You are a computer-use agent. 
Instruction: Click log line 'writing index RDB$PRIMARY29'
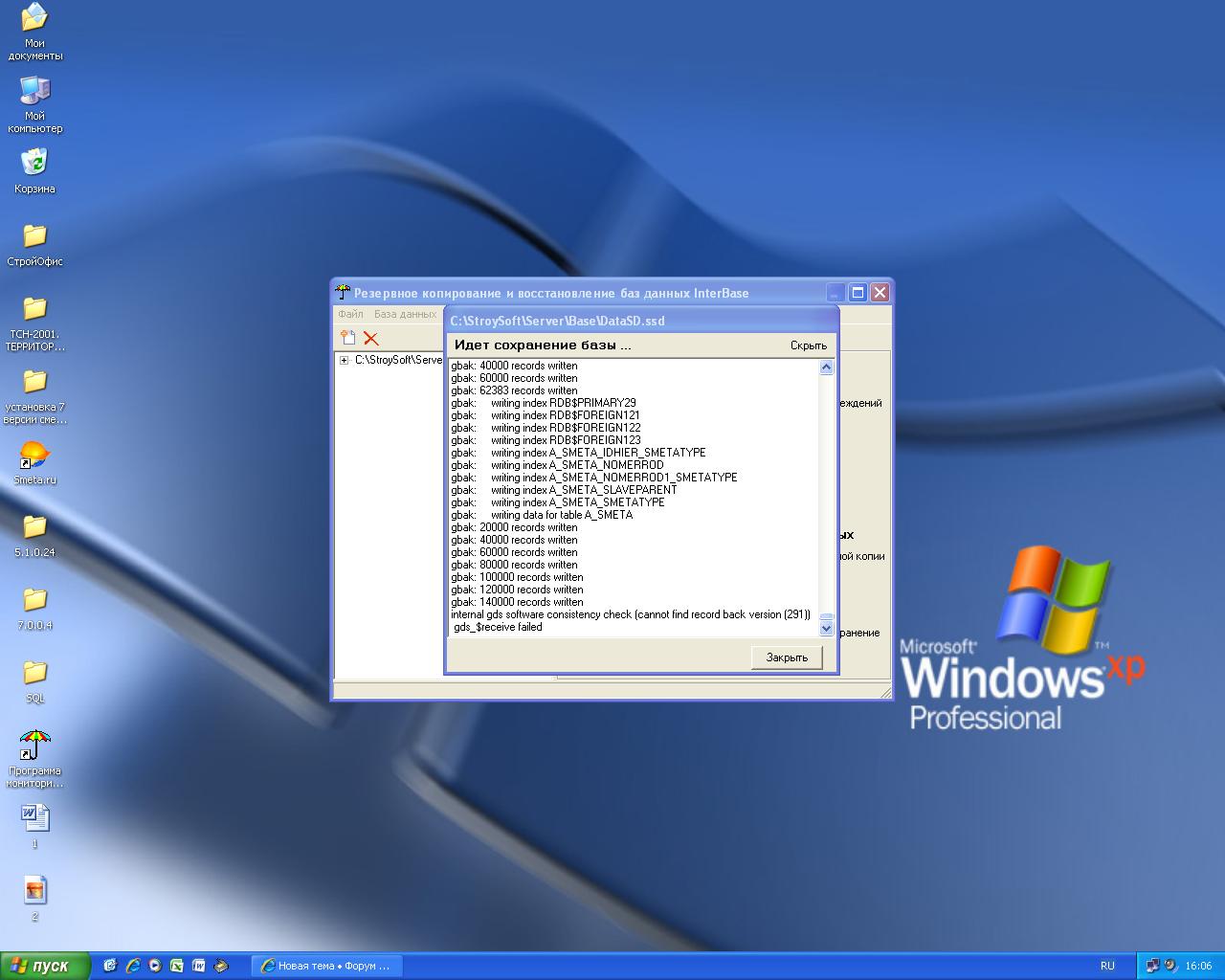click(544, 403)
